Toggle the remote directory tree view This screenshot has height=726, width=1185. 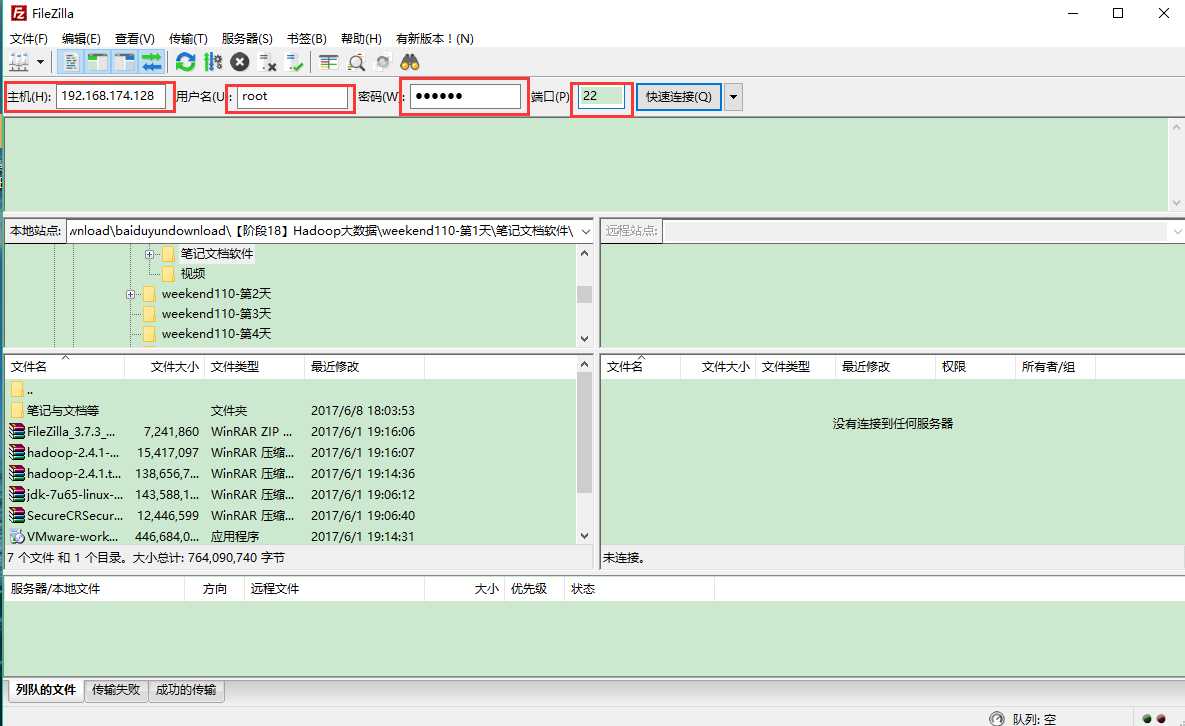coord(125,62)
